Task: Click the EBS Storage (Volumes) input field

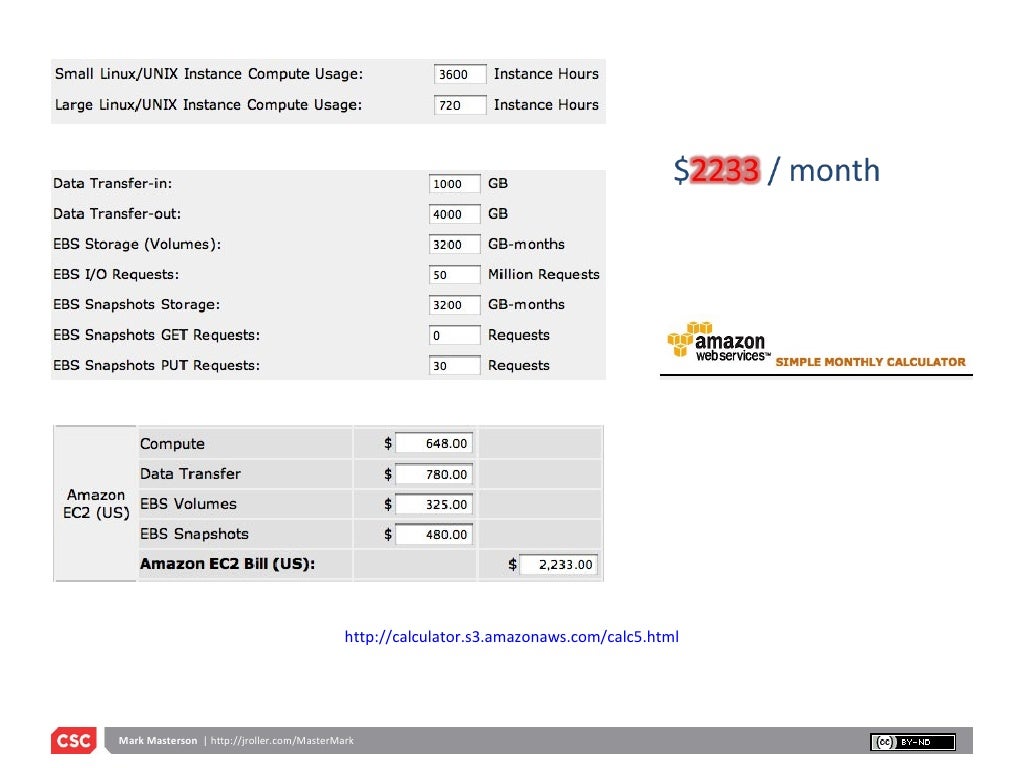Action: tap(455, 244)
